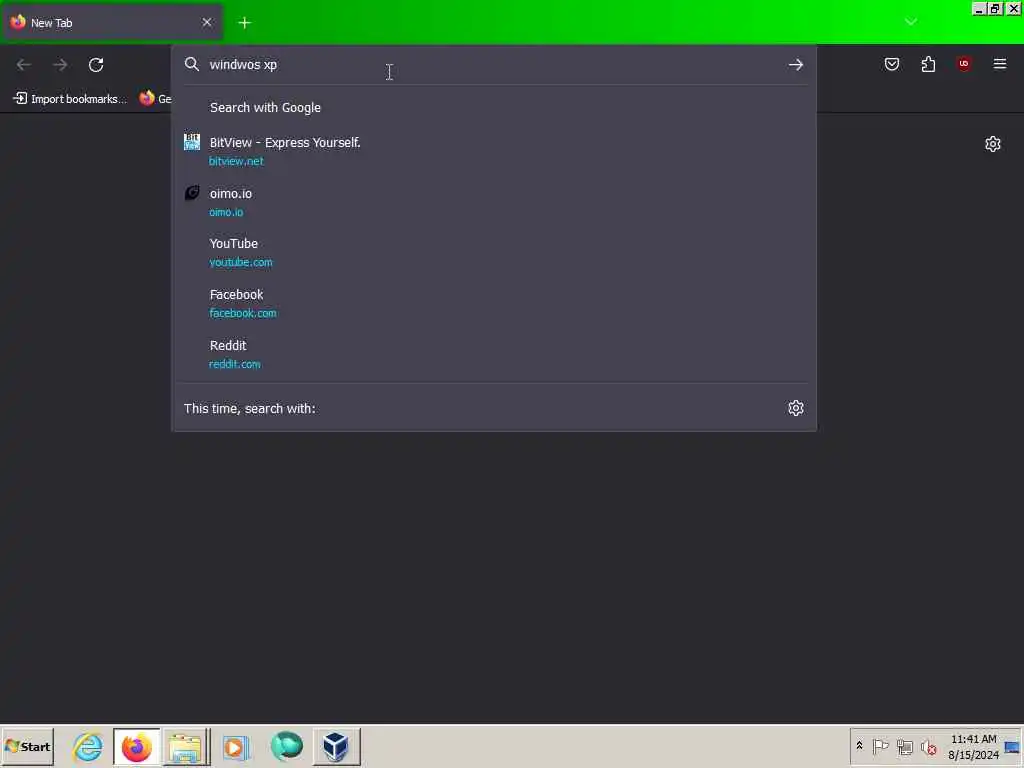Open the muted volume tray icon
Image resolution: width=1024 pixels, height=768 pixels.
[928, 746]
